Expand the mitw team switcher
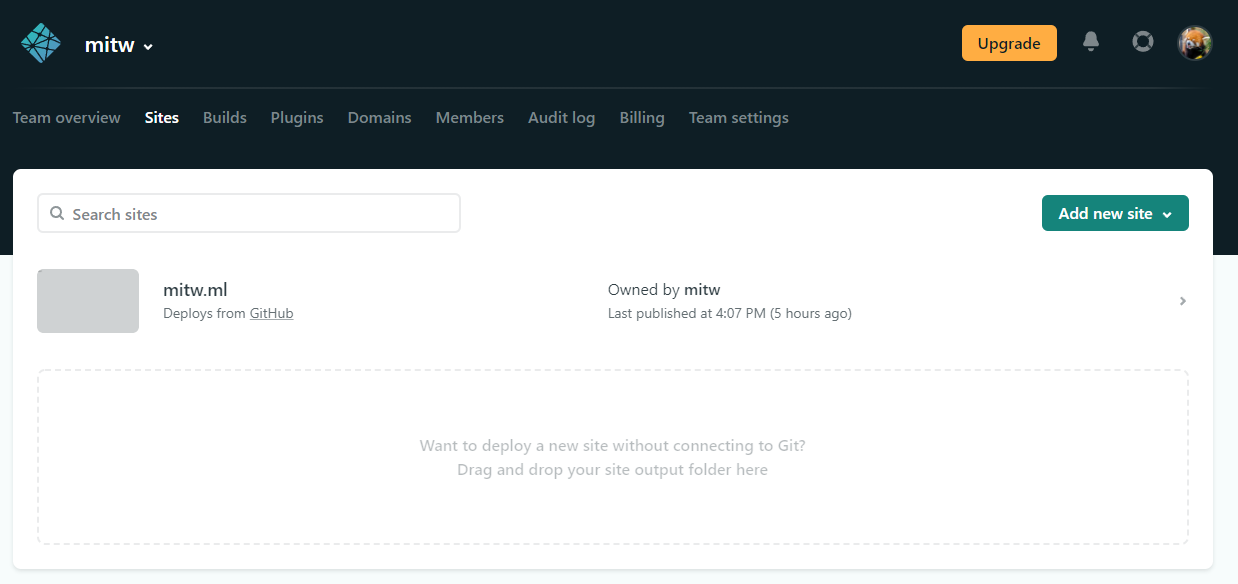The width and height of the screenshot is (1238, 584). (119, 45)
